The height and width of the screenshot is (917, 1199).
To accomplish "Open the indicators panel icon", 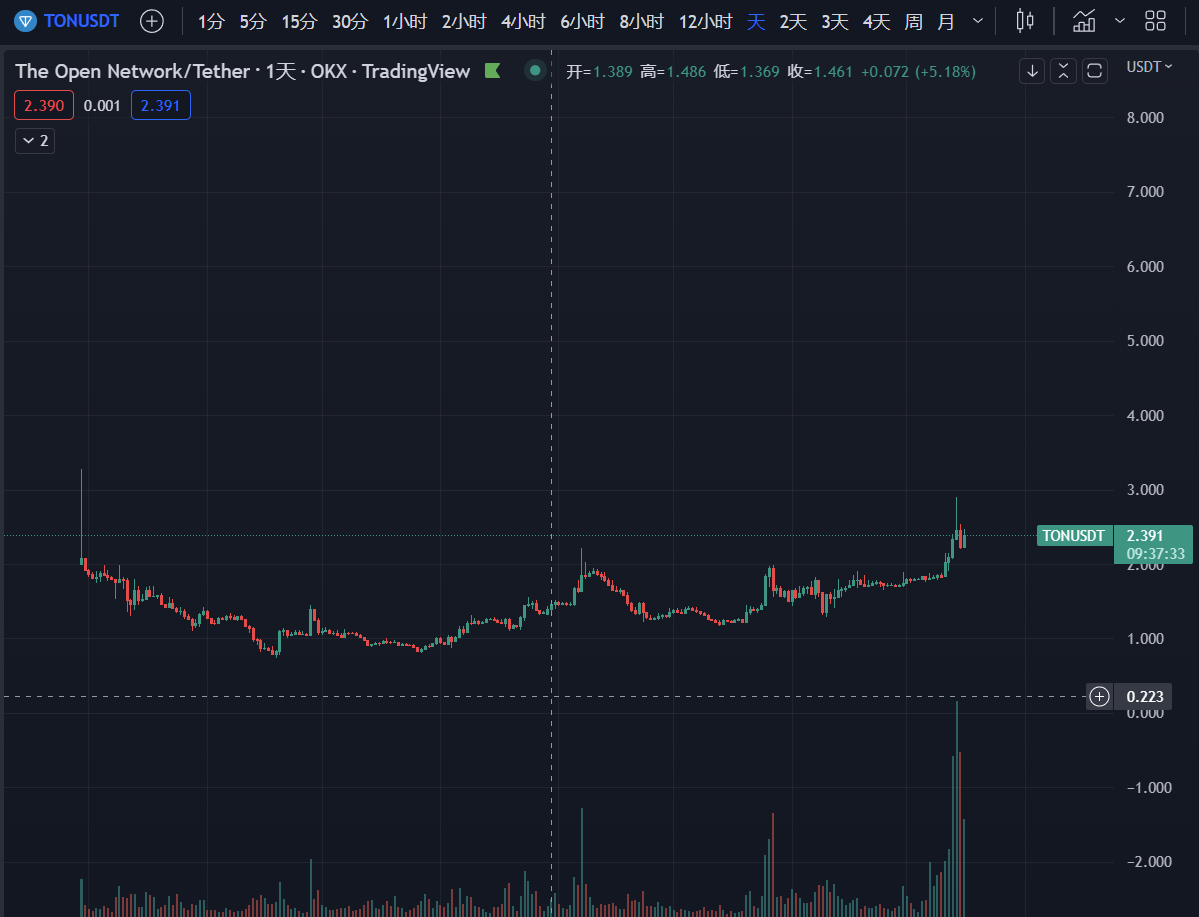I will pyautogui.click(x=1084, y=21).
